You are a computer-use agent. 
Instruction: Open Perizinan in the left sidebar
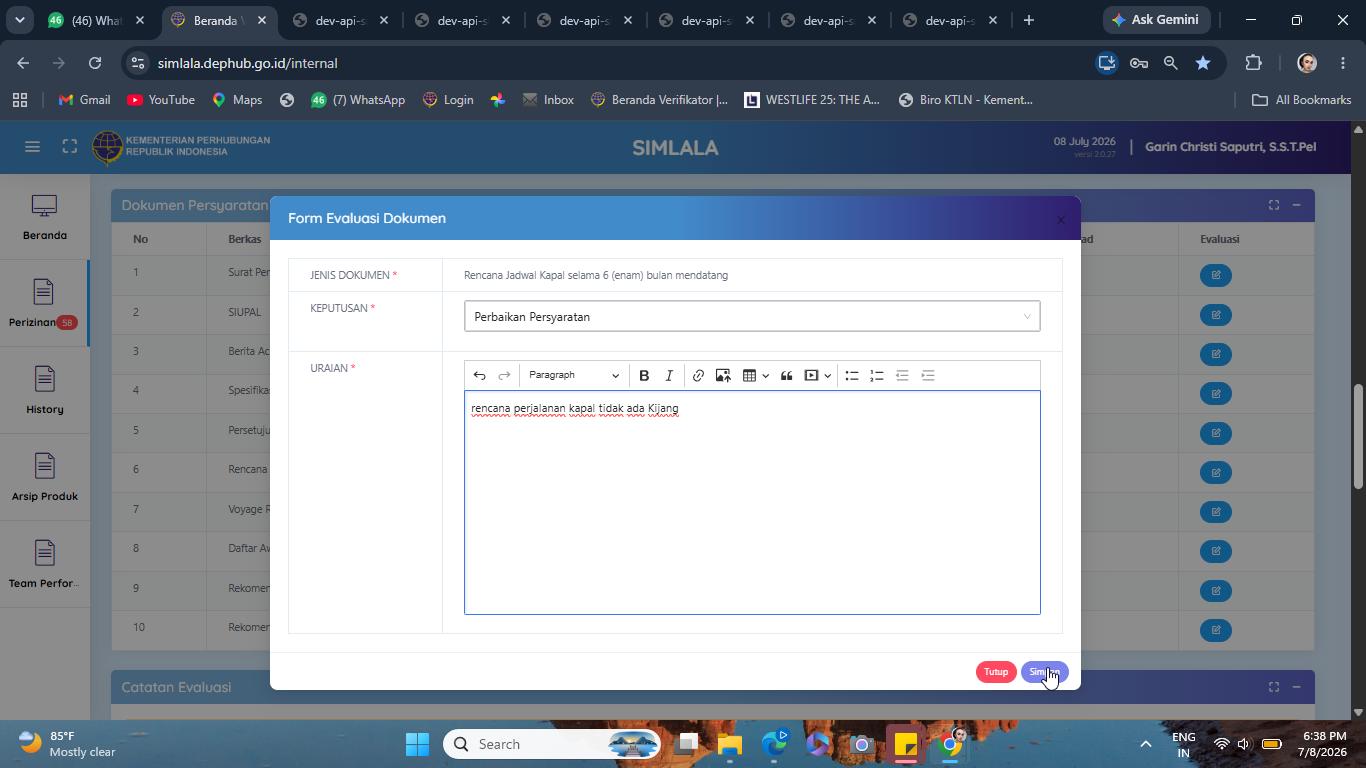click(x=44, y=304)
